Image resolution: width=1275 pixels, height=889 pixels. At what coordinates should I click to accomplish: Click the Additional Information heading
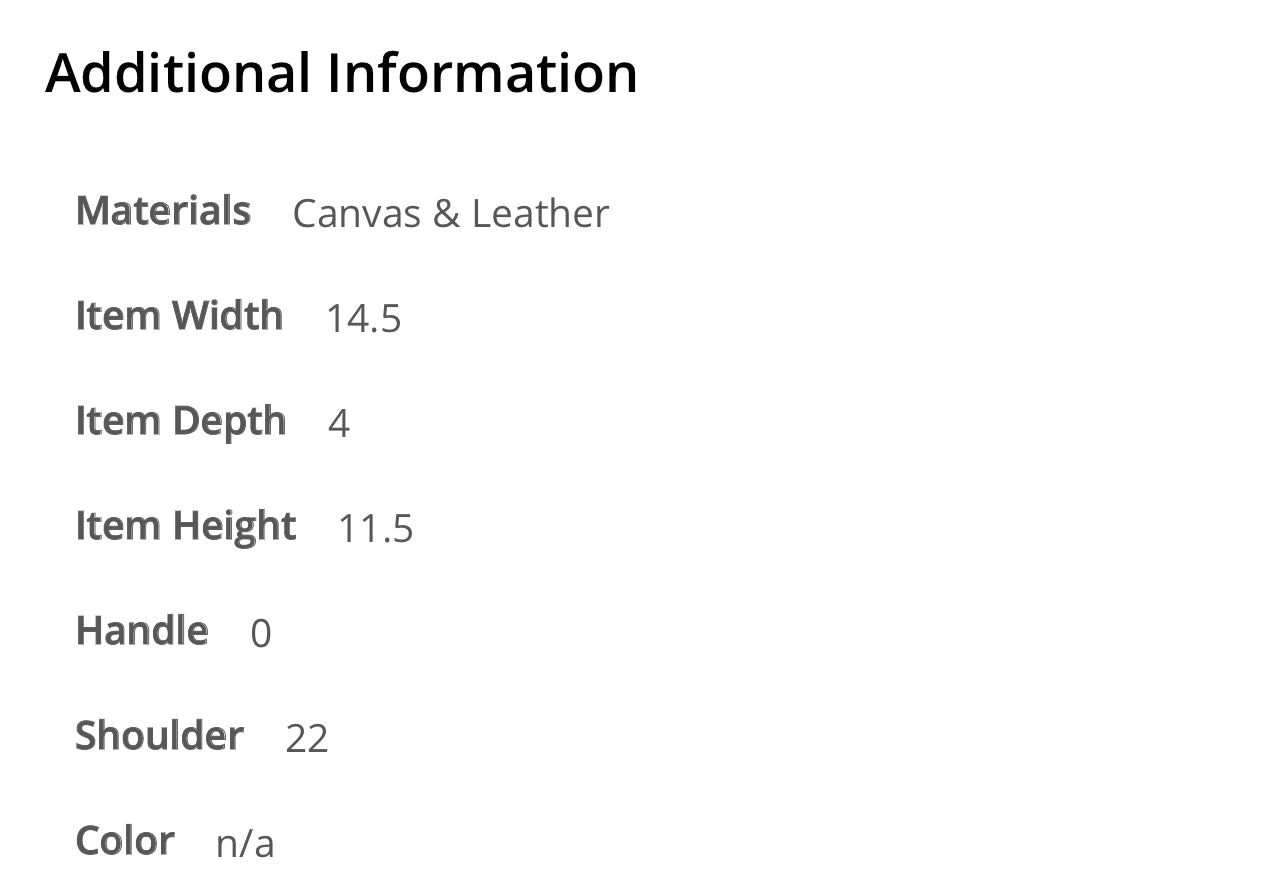point(341,73)
